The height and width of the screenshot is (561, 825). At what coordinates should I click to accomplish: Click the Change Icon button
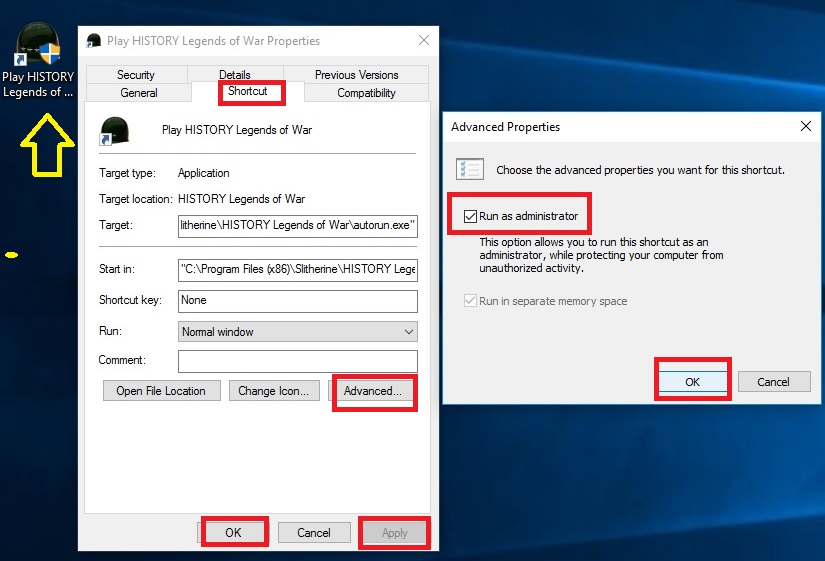click(274, 391)
